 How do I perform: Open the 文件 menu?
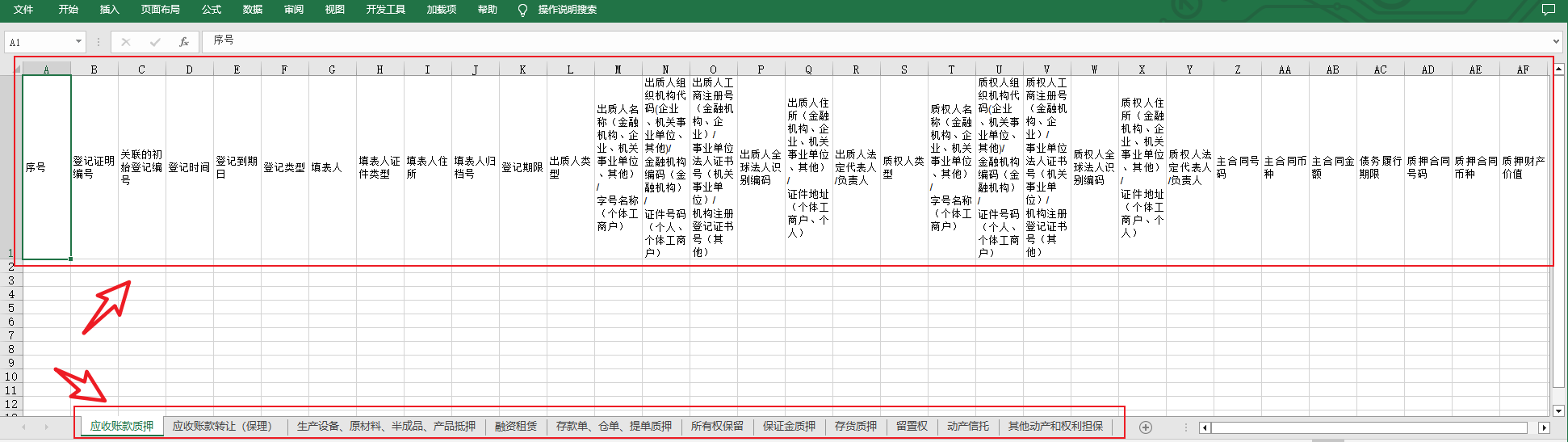pos(23,10)
